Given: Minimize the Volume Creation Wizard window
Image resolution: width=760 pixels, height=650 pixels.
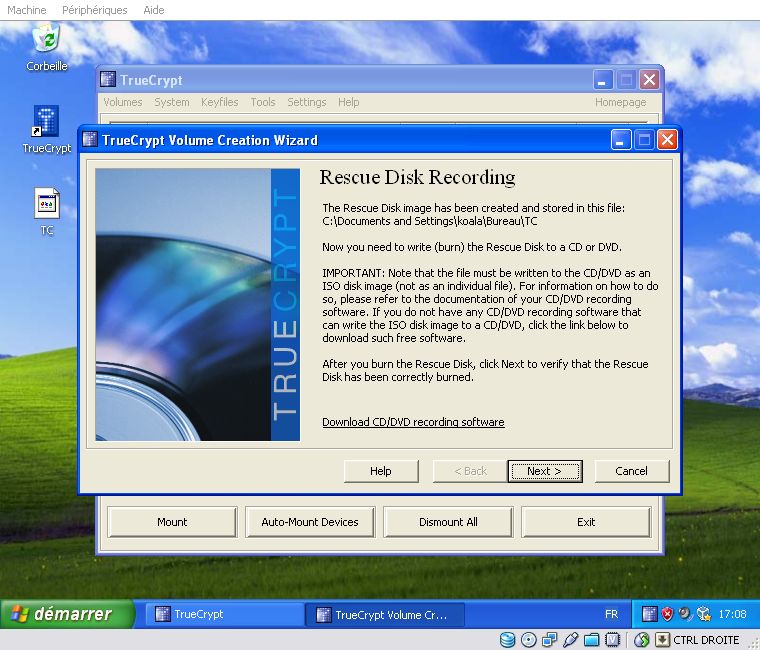Looking at the screenshot, I should pyautogui.click(x=621, y=140).
